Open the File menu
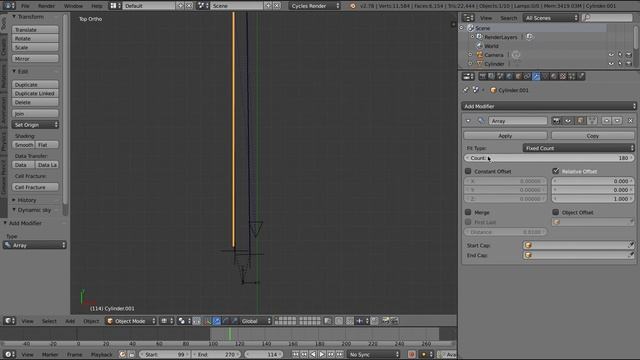The width and height of the screenshot is (640, 360). pos(25,6)
